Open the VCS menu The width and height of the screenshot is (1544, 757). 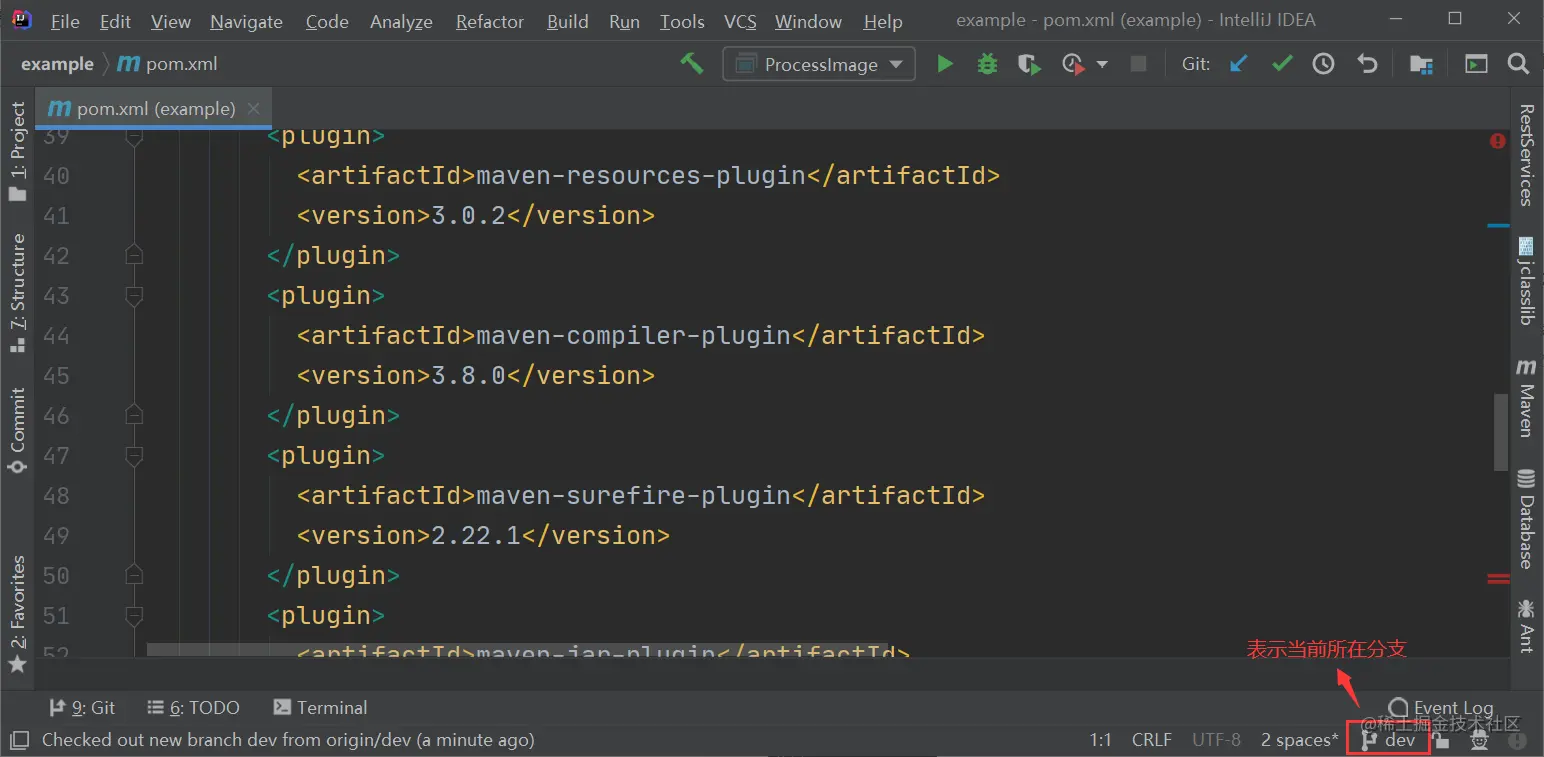(x=740, y=21)
